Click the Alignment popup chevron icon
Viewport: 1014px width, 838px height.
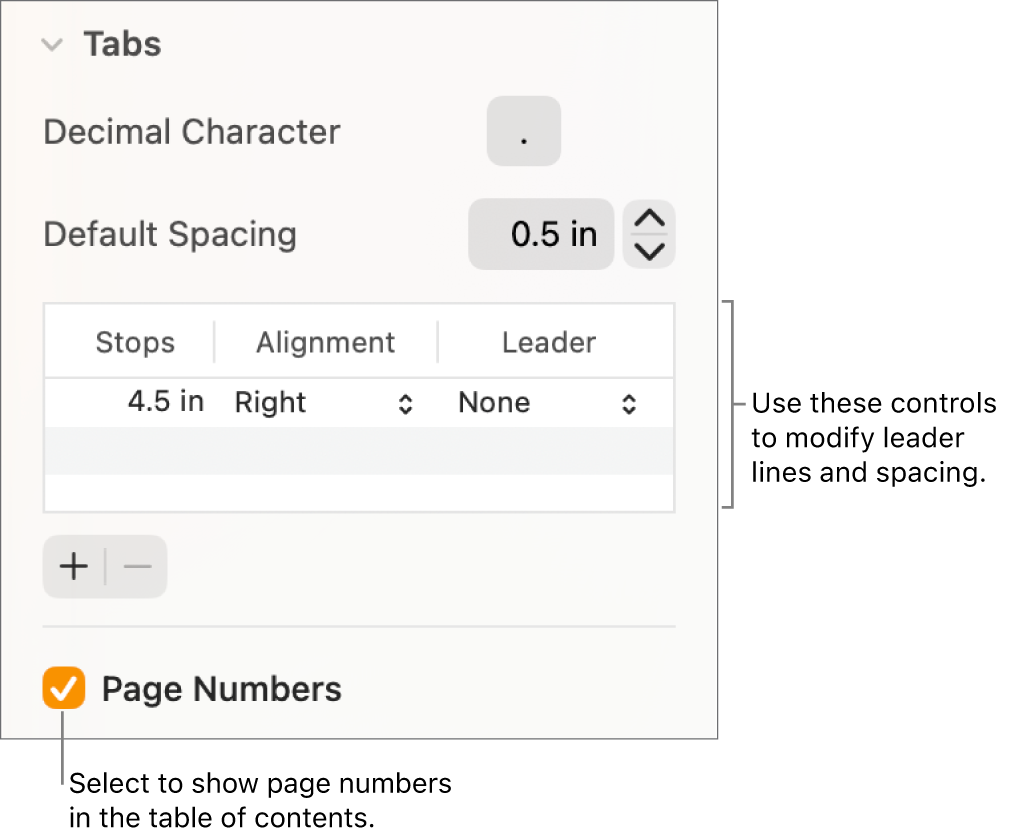tap(406, 402)
